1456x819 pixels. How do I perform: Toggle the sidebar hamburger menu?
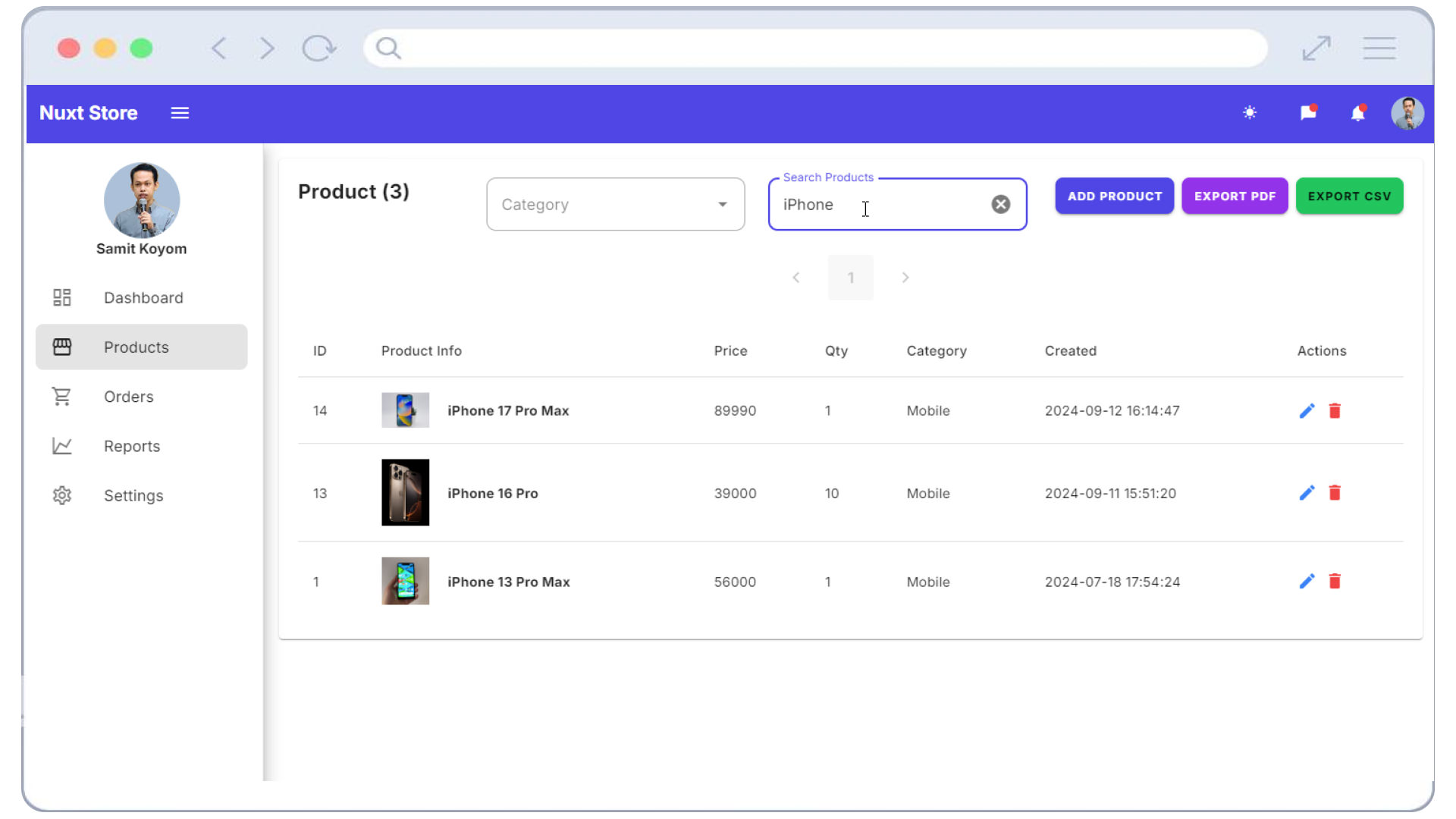point(180,113)
